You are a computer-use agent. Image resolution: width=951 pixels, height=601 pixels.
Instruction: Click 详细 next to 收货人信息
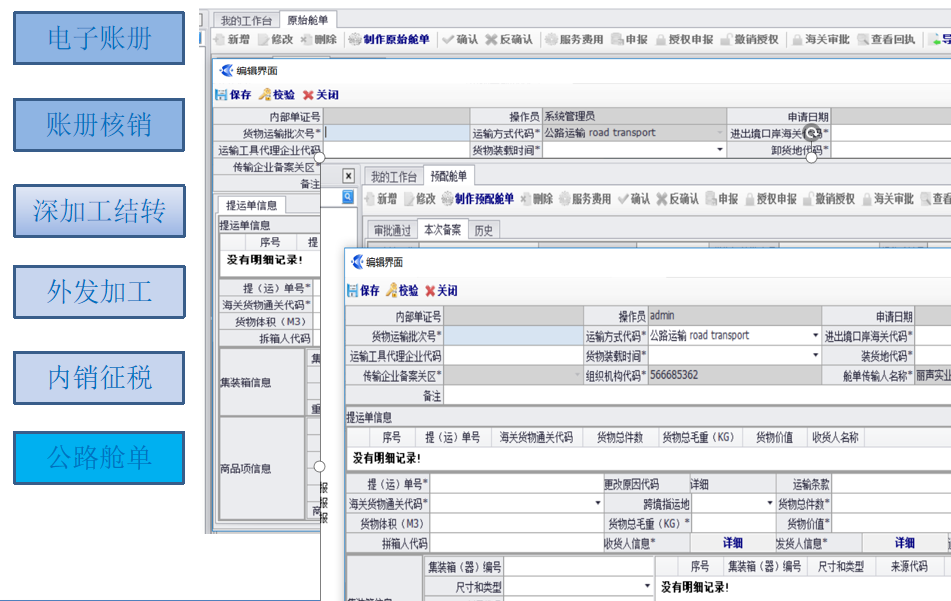[733, 543]
